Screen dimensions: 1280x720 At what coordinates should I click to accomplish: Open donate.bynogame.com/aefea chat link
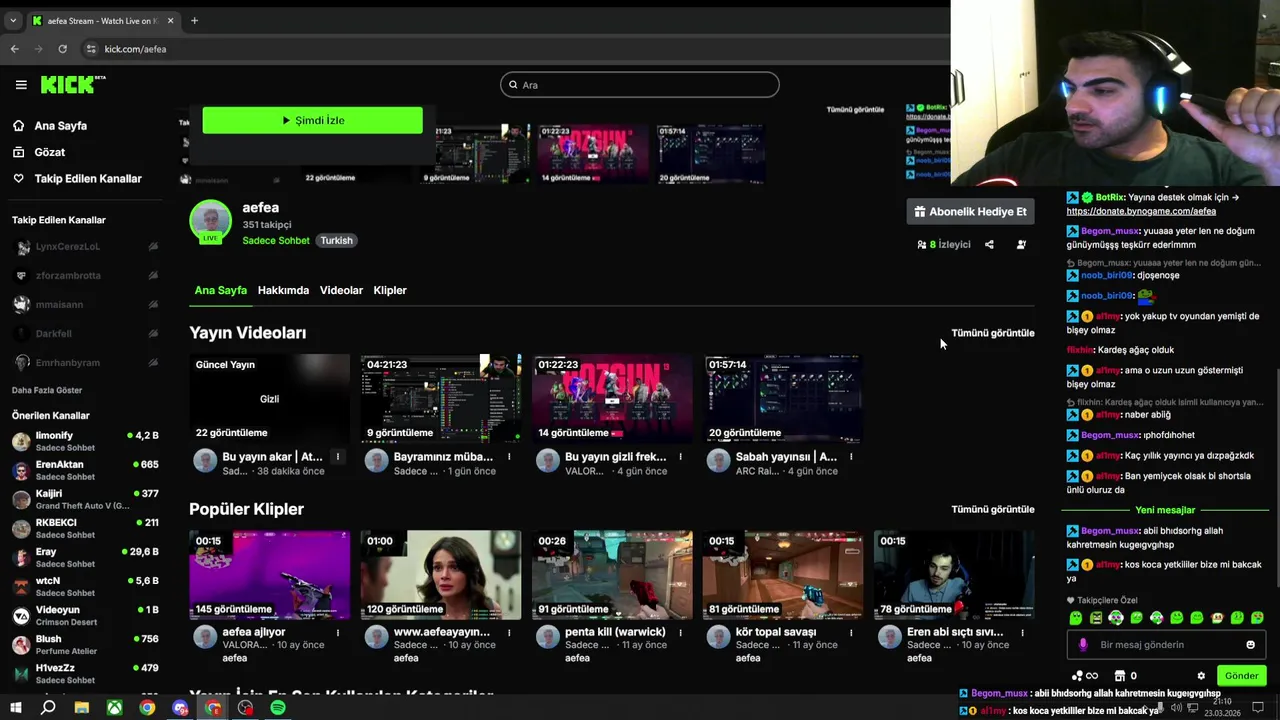coord(1141,212)
